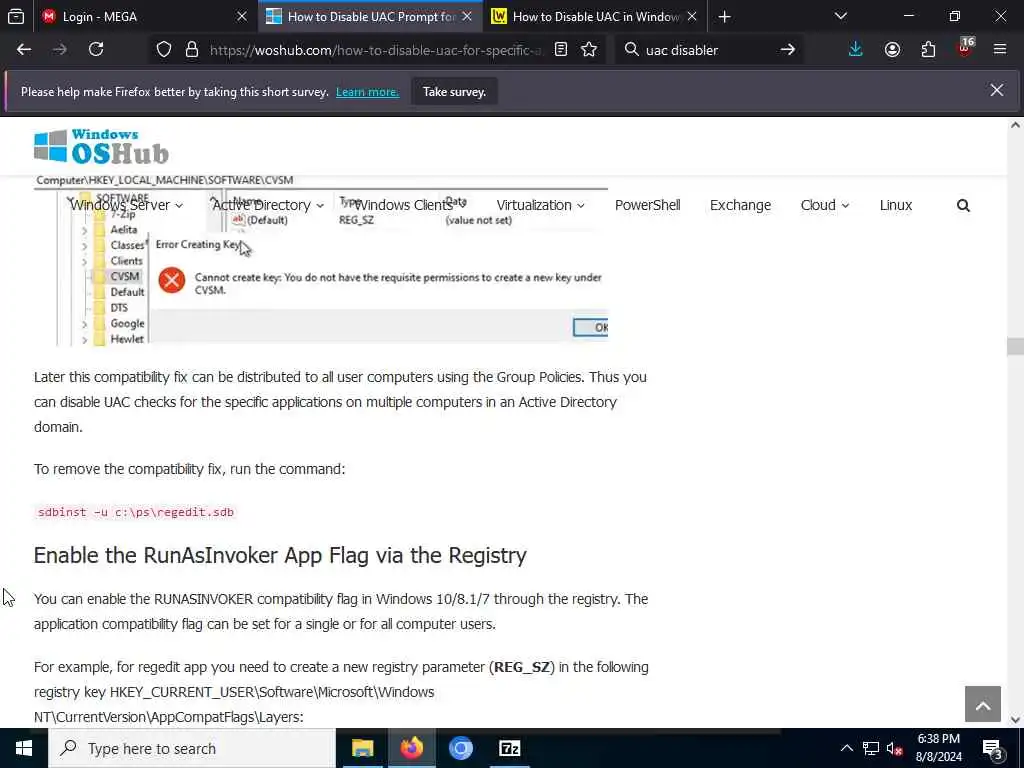The image size is (1024, 768).
Task: Open uBlock extension icon with badge 16
Action: click(965, 48)
